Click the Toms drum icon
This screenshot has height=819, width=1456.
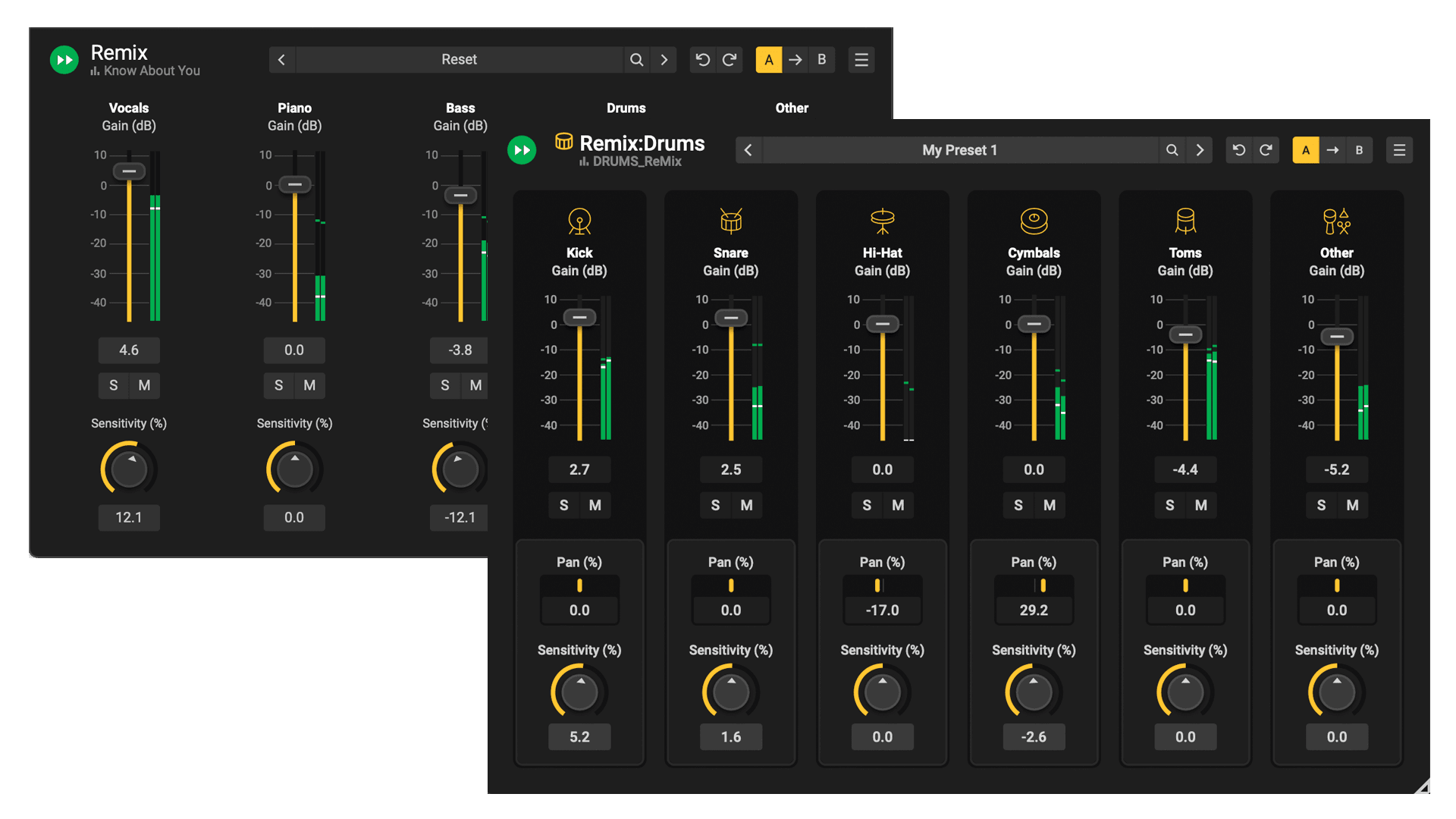click(x=1185, y=221)
